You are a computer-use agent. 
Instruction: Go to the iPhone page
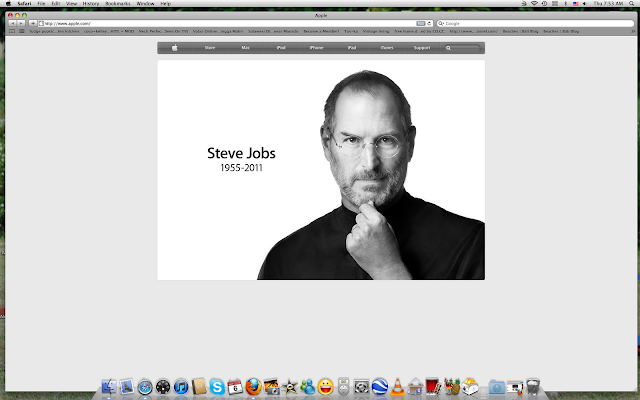click(316, 48)
